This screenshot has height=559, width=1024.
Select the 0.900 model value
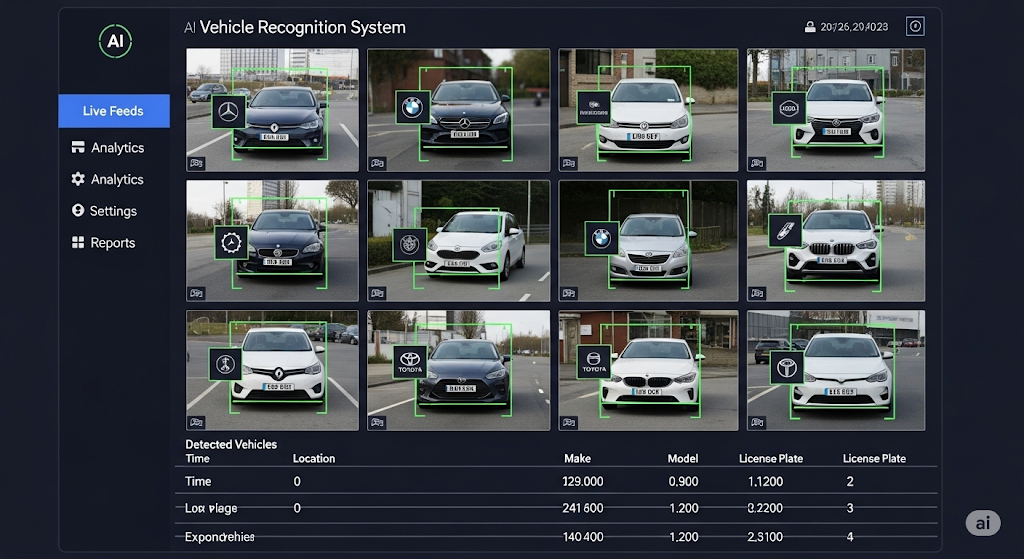pyautogui.click(x=683, y=482)
